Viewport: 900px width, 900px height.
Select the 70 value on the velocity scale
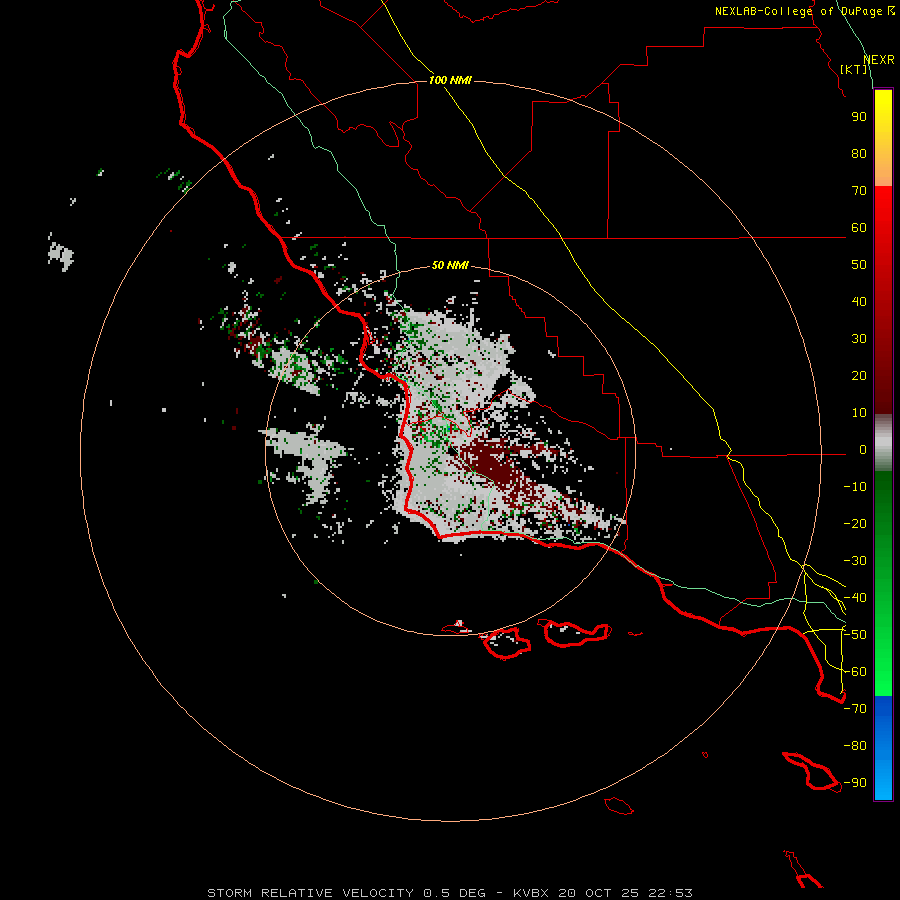pyautogui.click(x=859, y=191)
